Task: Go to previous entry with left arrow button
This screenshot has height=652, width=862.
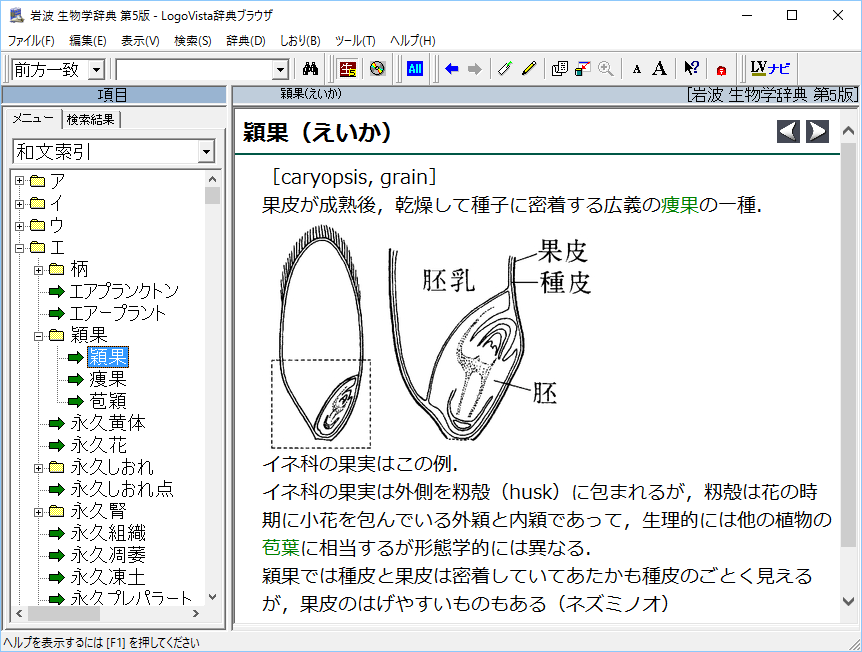Action: coord(789,131)
